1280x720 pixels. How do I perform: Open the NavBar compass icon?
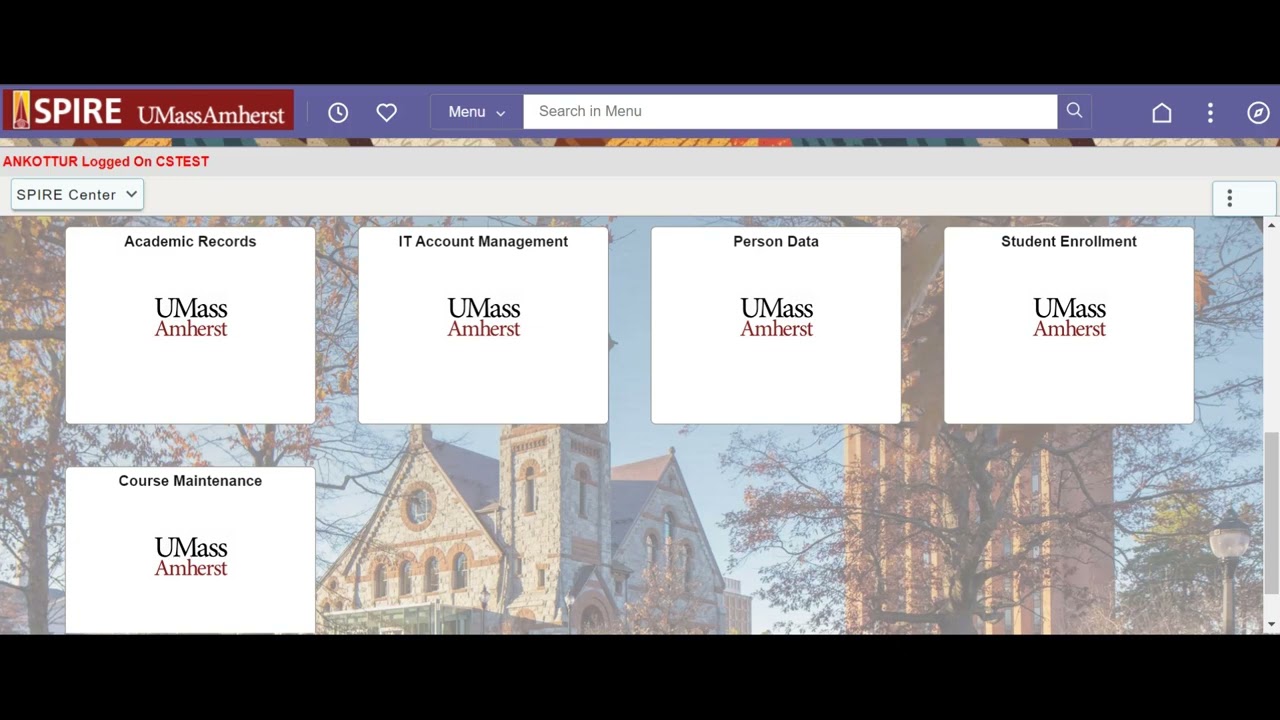[1258, 112]
